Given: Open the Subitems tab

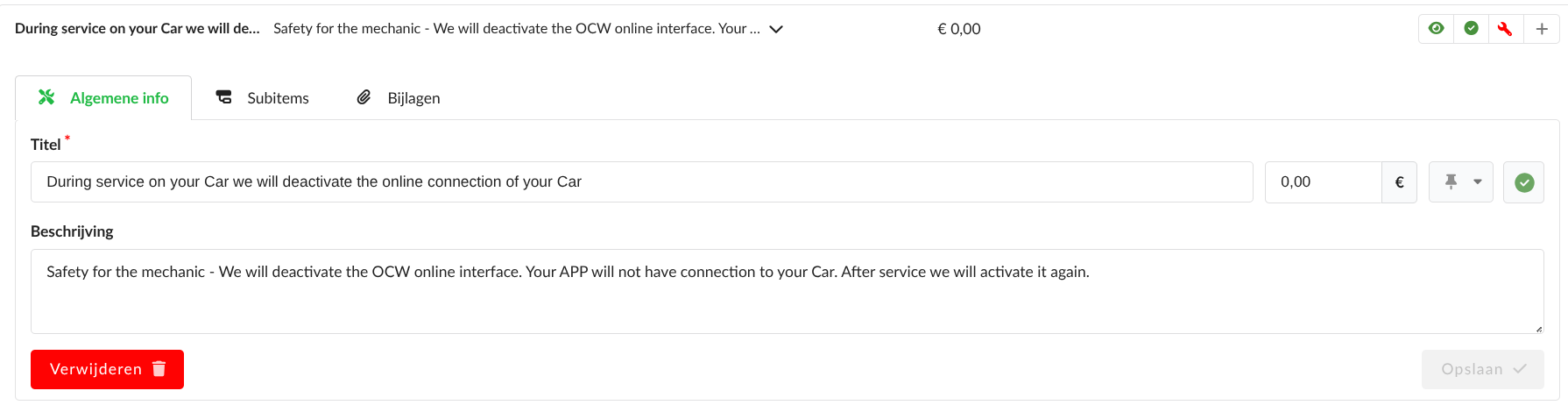Looking at the screenshot, I should pos(263,98).
